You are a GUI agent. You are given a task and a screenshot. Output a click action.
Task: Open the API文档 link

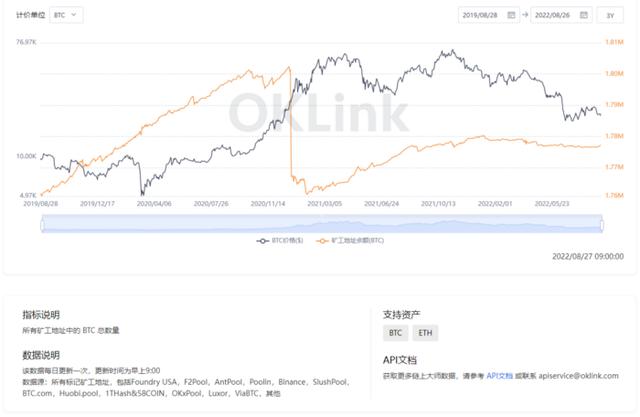click(x=499, y=376)
